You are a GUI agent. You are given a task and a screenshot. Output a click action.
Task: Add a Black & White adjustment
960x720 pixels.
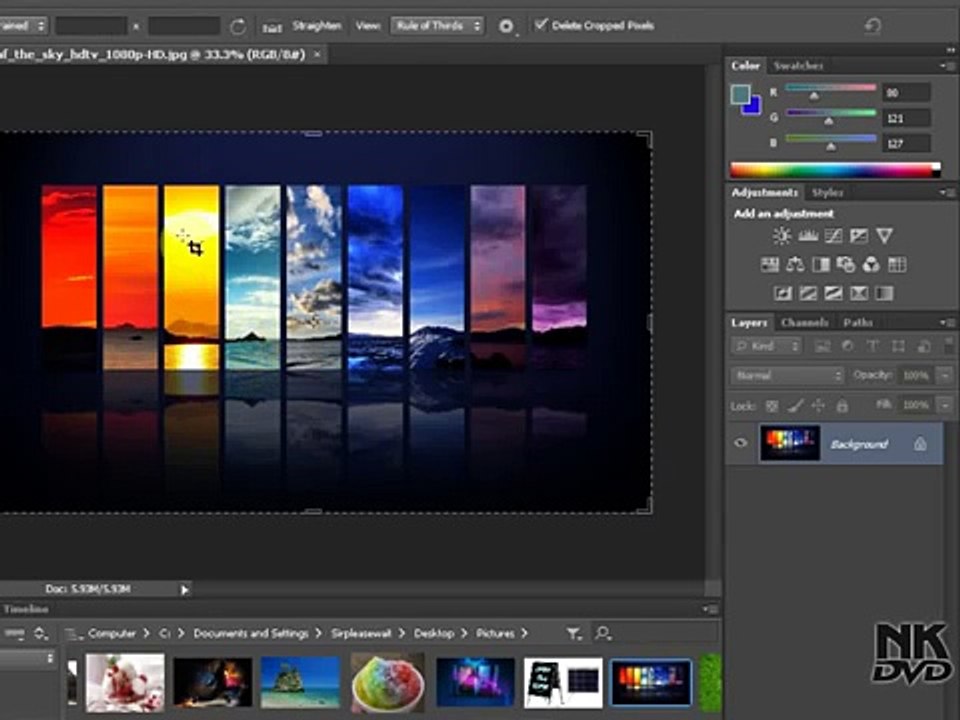tap(820, 264)
